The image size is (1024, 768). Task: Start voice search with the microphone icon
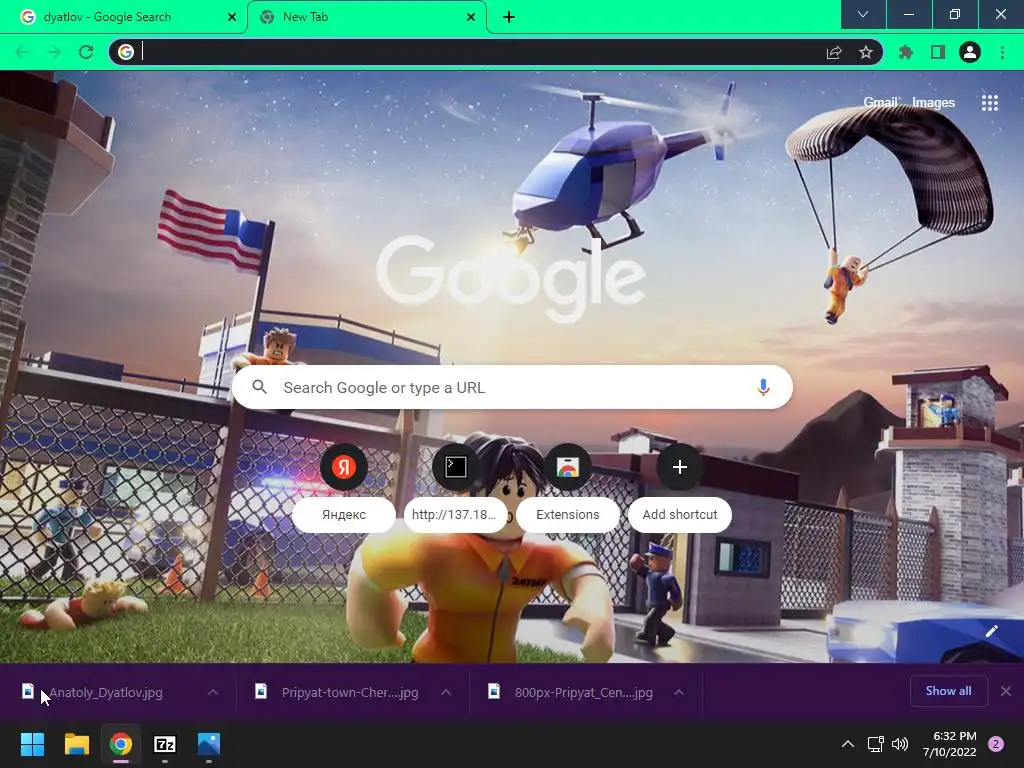pos(763,387)
